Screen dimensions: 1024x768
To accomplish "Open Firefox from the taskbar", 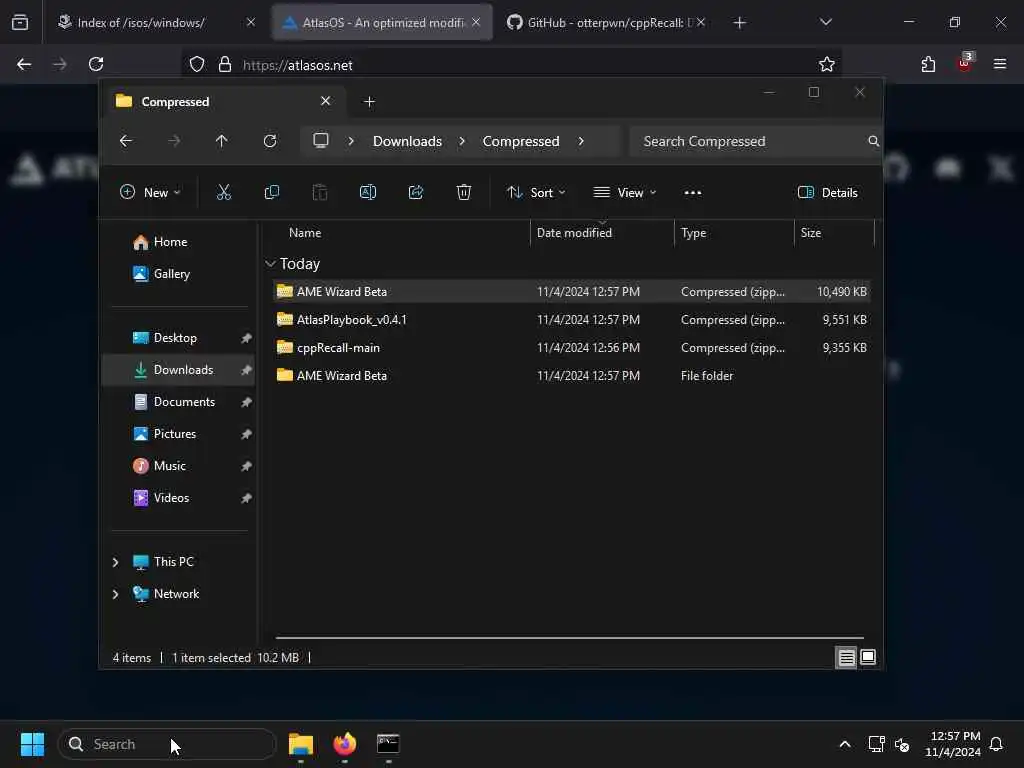I will (345, 744).
